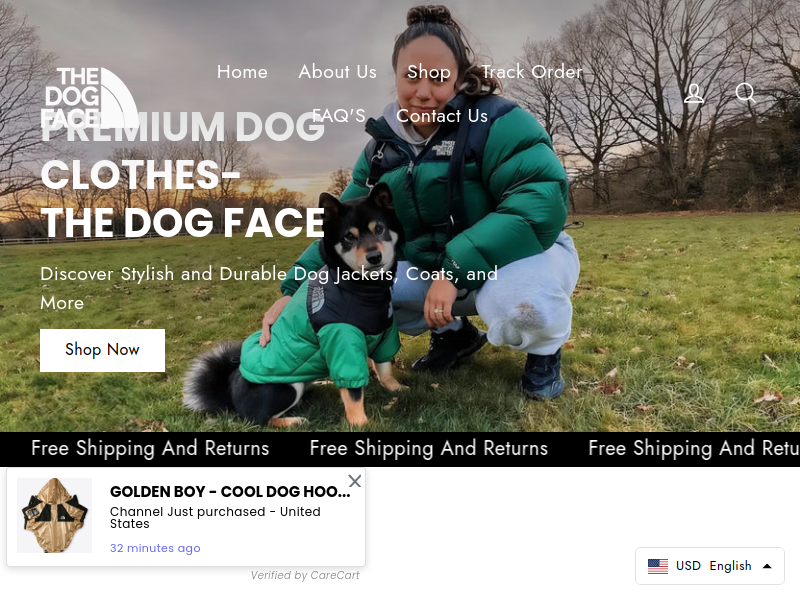Open the account login icon

(x=694, y=93)
